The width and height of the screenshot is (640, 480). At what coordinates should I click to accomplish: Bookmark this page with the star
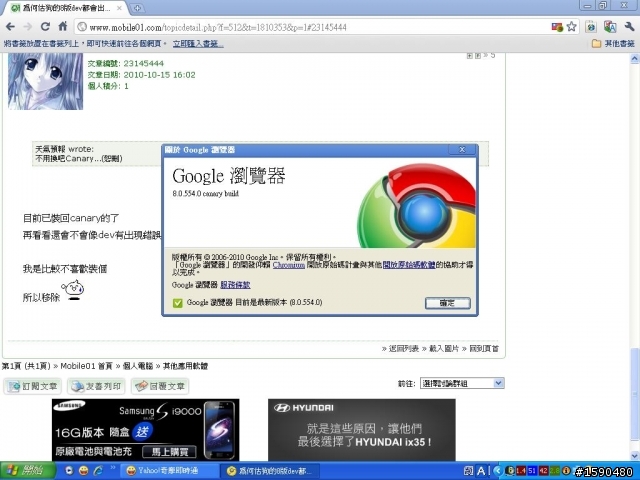click(571, 27)
